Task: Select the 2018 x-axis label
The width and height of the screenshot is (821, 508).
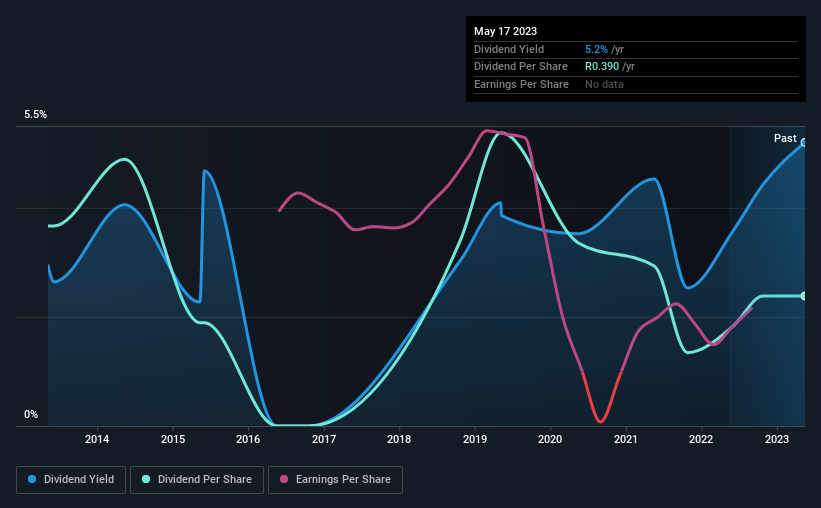Action: (399, 439)
